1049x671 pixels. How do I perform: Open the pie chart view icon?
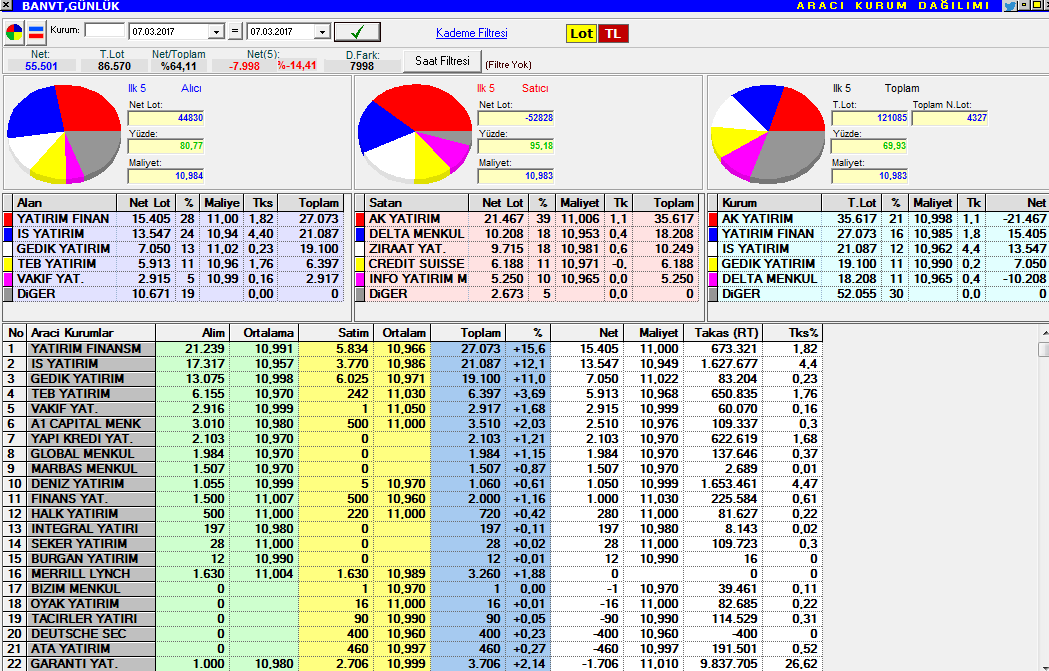click(x=14, y=32)
